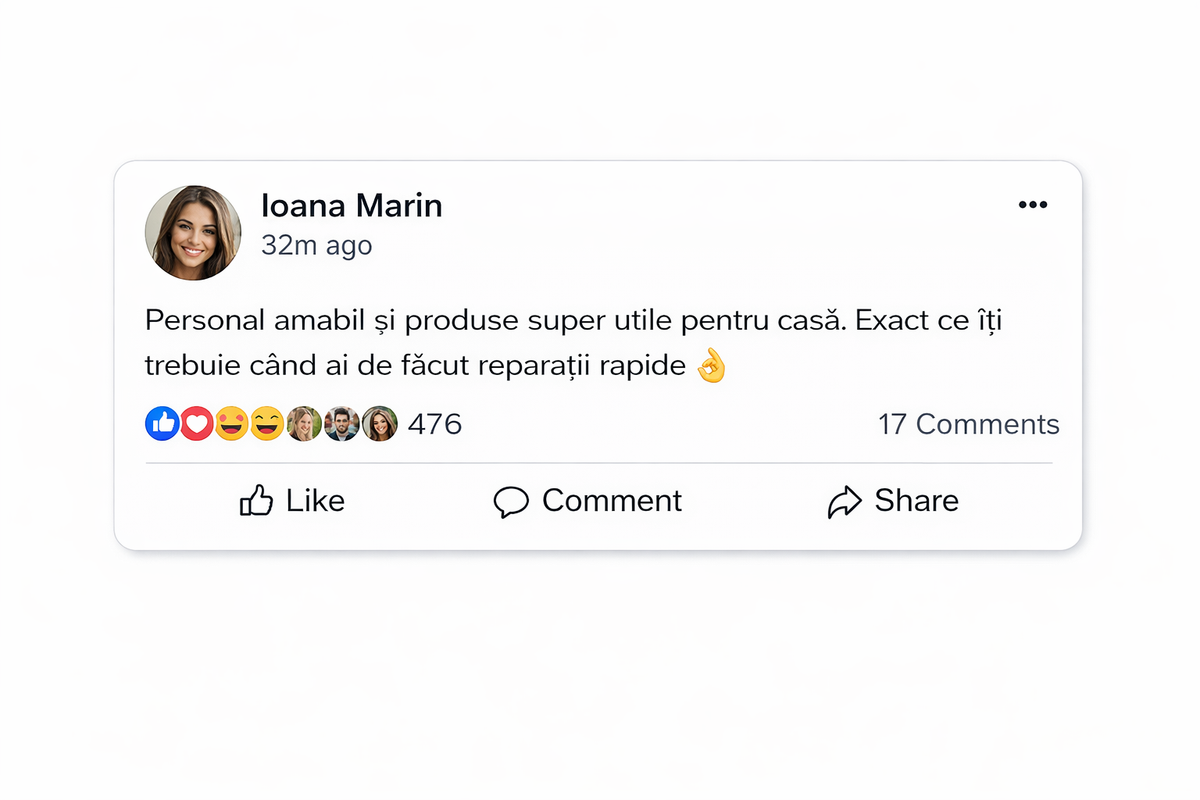Image resolution: width=1200 pixels, height=800 pixels.
Task: Open the 17 Comments link
Action: (968, 424)
